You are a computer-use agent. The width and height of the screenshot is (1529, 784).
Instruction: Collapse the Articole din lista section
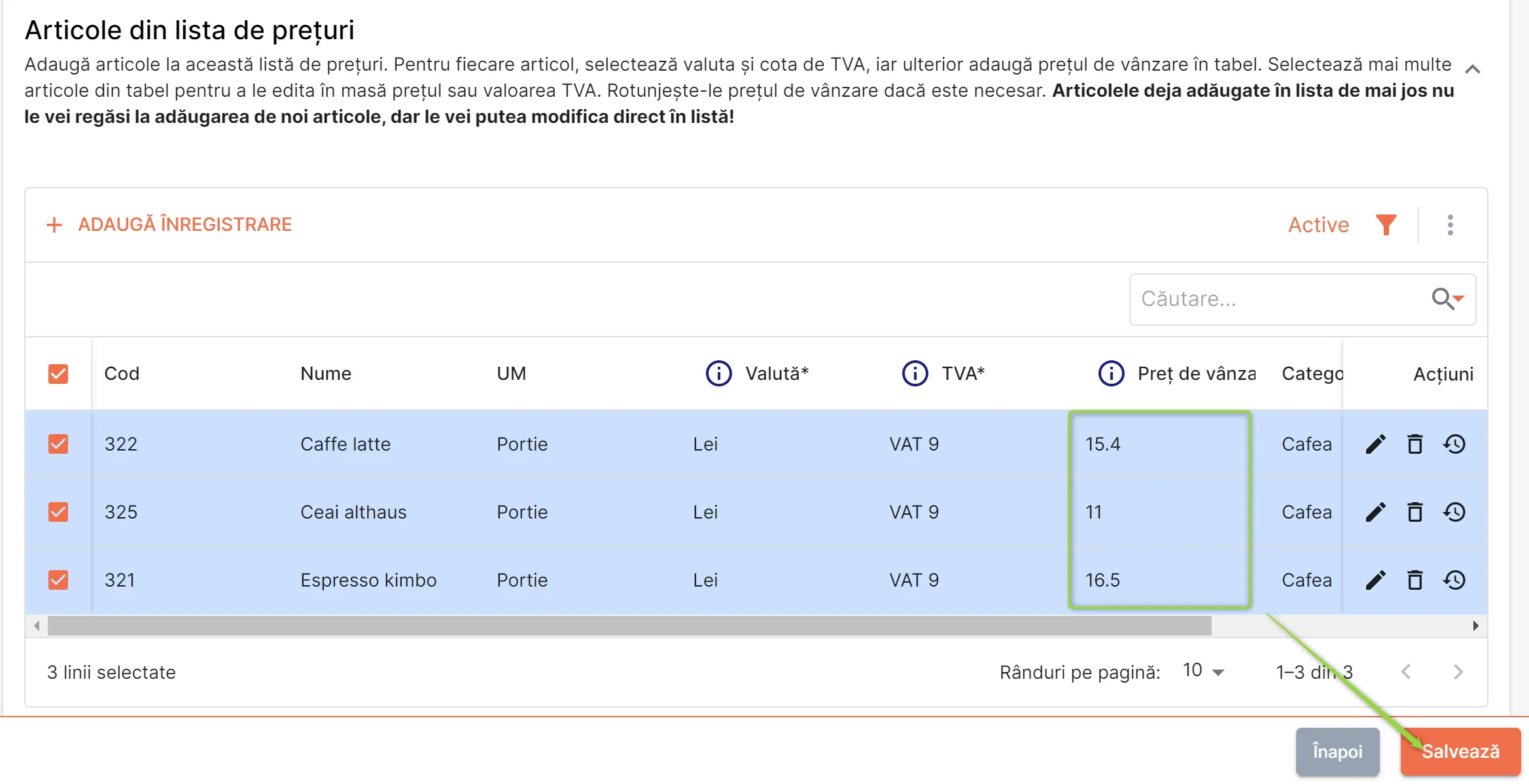(x=1473, y=69)
